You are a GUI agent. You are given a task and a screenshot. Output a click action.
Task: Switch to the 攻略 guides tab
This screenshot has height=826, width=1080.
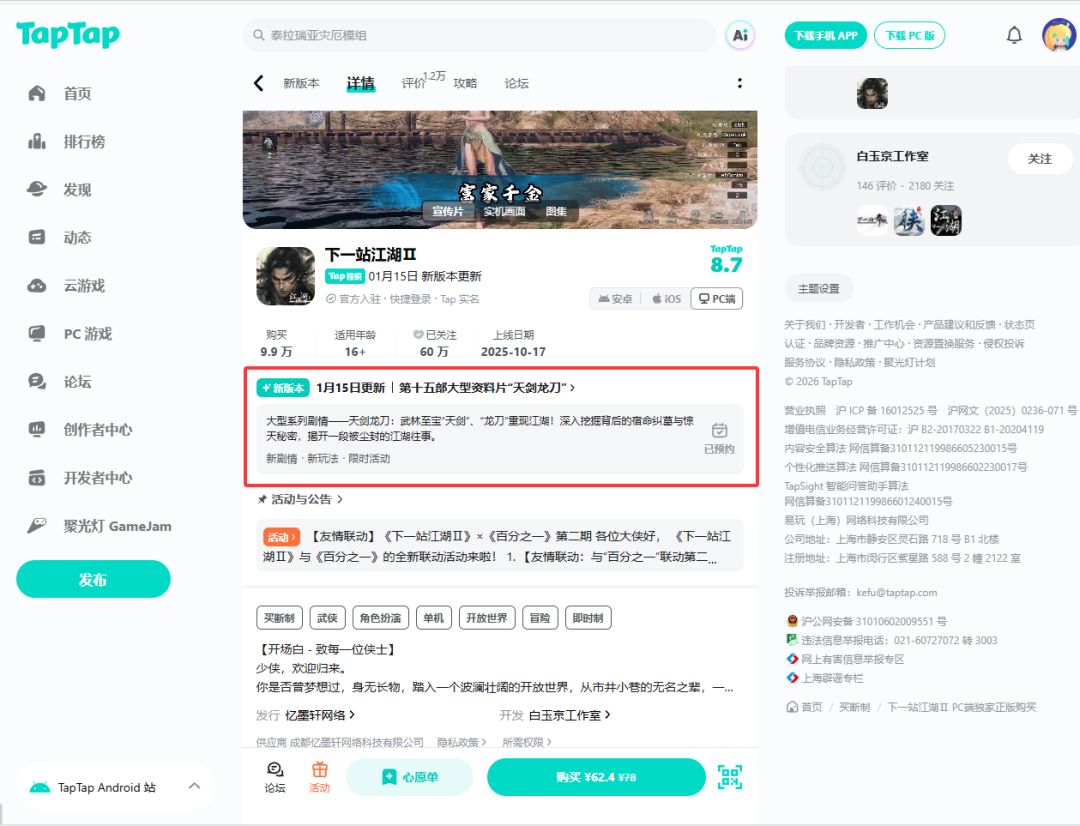point(465,83)
